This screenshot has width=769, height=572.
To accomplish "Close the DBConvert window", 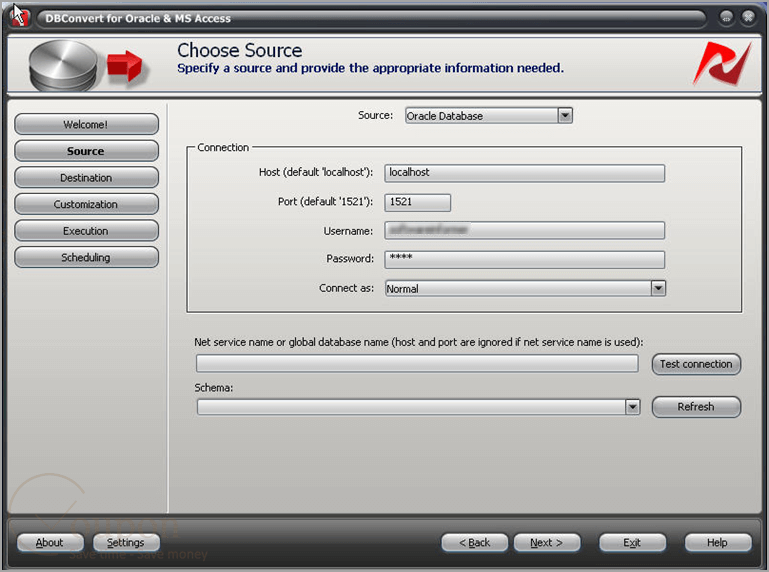I will (x=748, y=18).
